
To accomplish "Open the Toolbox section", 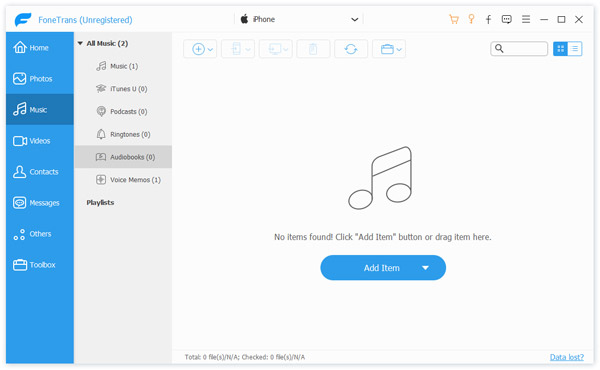I will pos(39,265).
